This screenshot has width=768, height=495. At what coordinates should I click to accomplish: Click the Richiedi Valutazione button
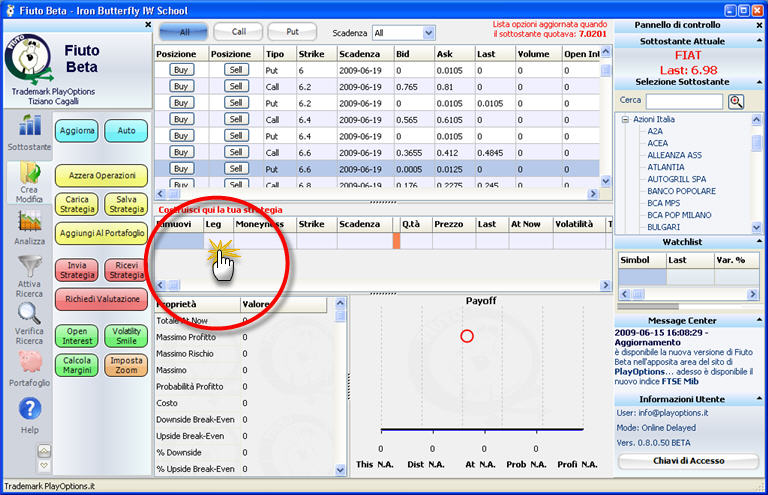pos(102,299)
